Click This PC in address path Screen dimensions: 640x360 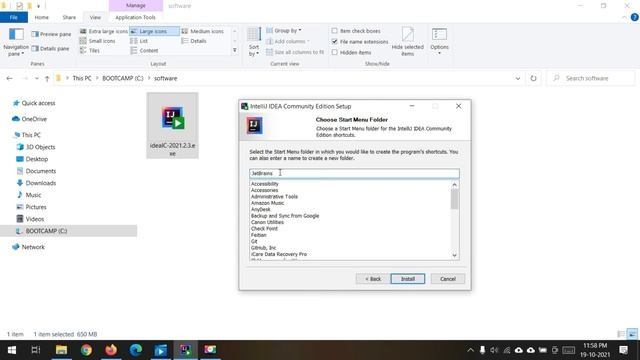pyautogui.click(x=82, y=78)
